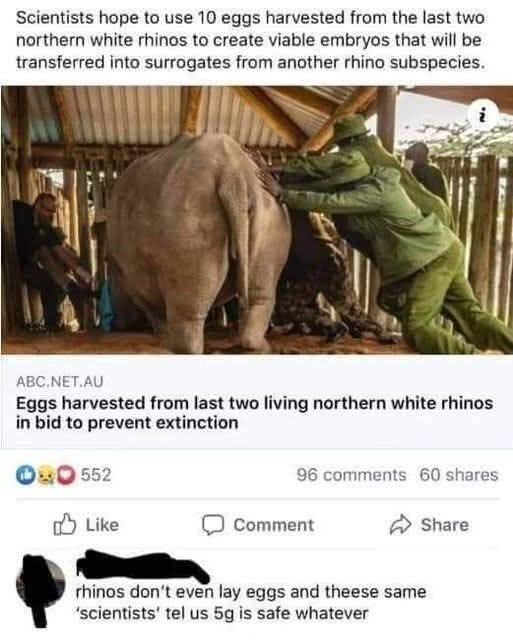
Task: Click the Share button label
Action: pos(445,525)
